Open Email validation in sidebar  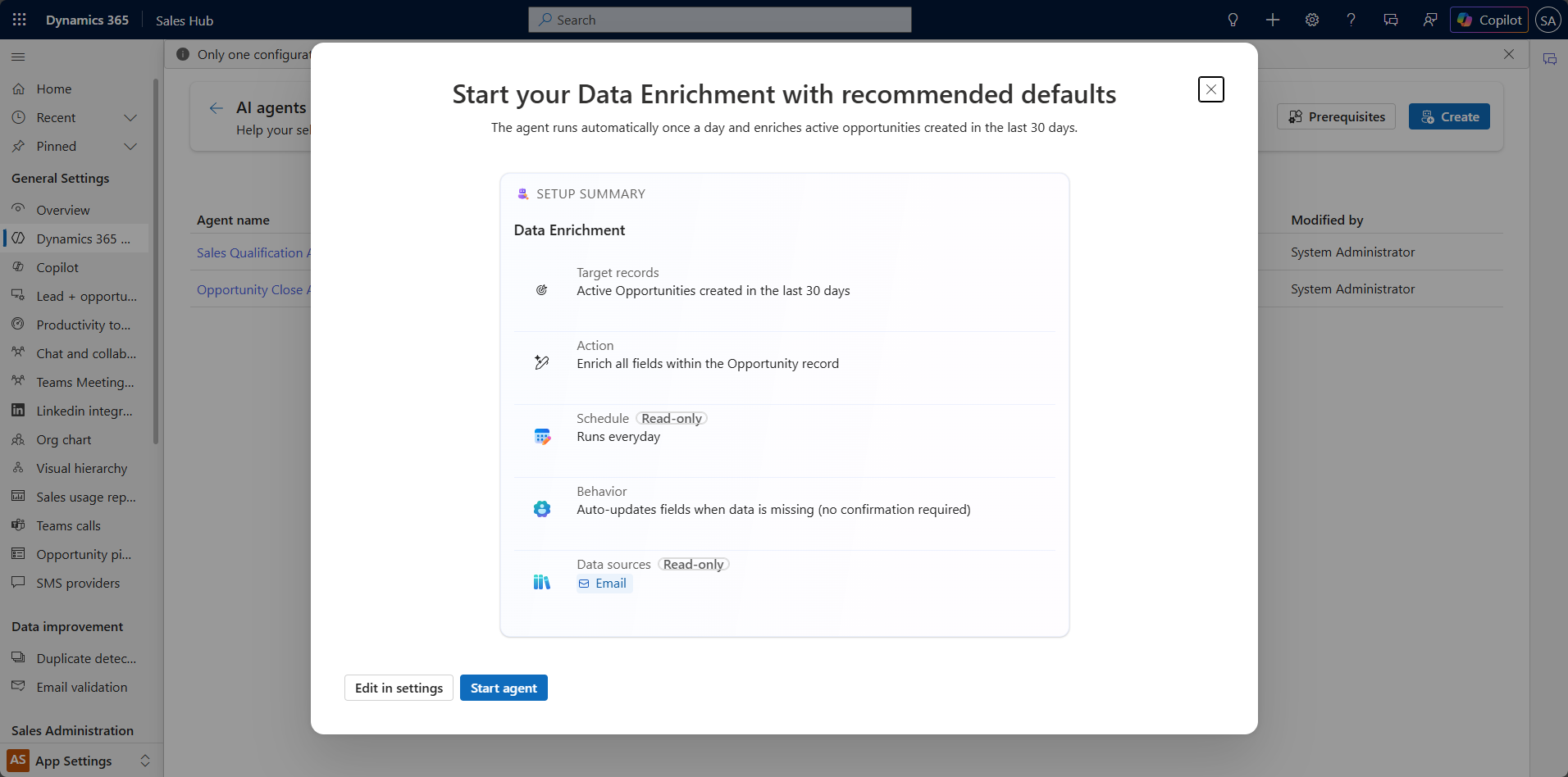[82, 687]
